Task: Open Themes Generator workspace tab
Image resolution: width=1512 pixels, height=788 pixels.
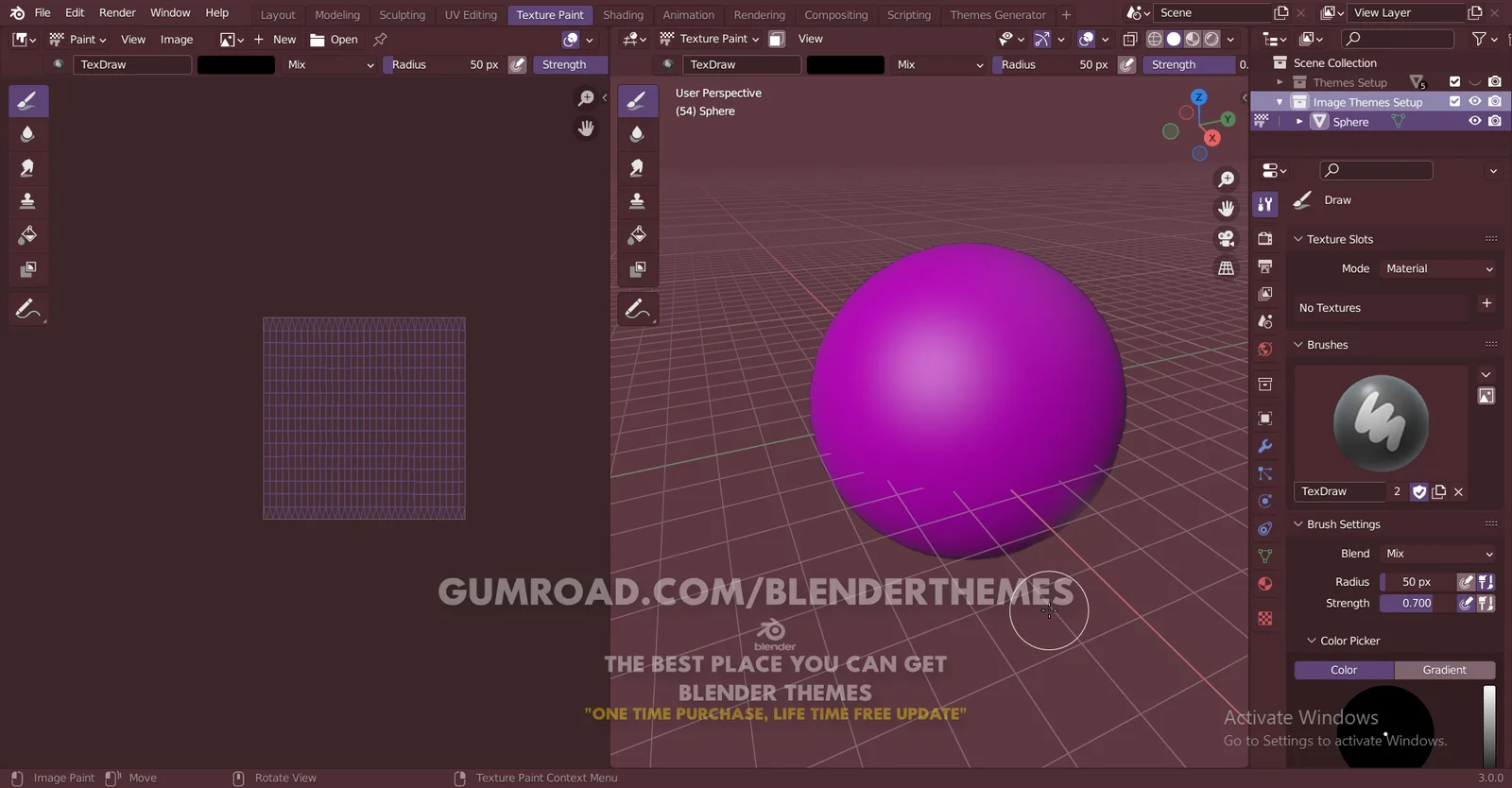Action: pyautogui.click(x=998, y=15)
